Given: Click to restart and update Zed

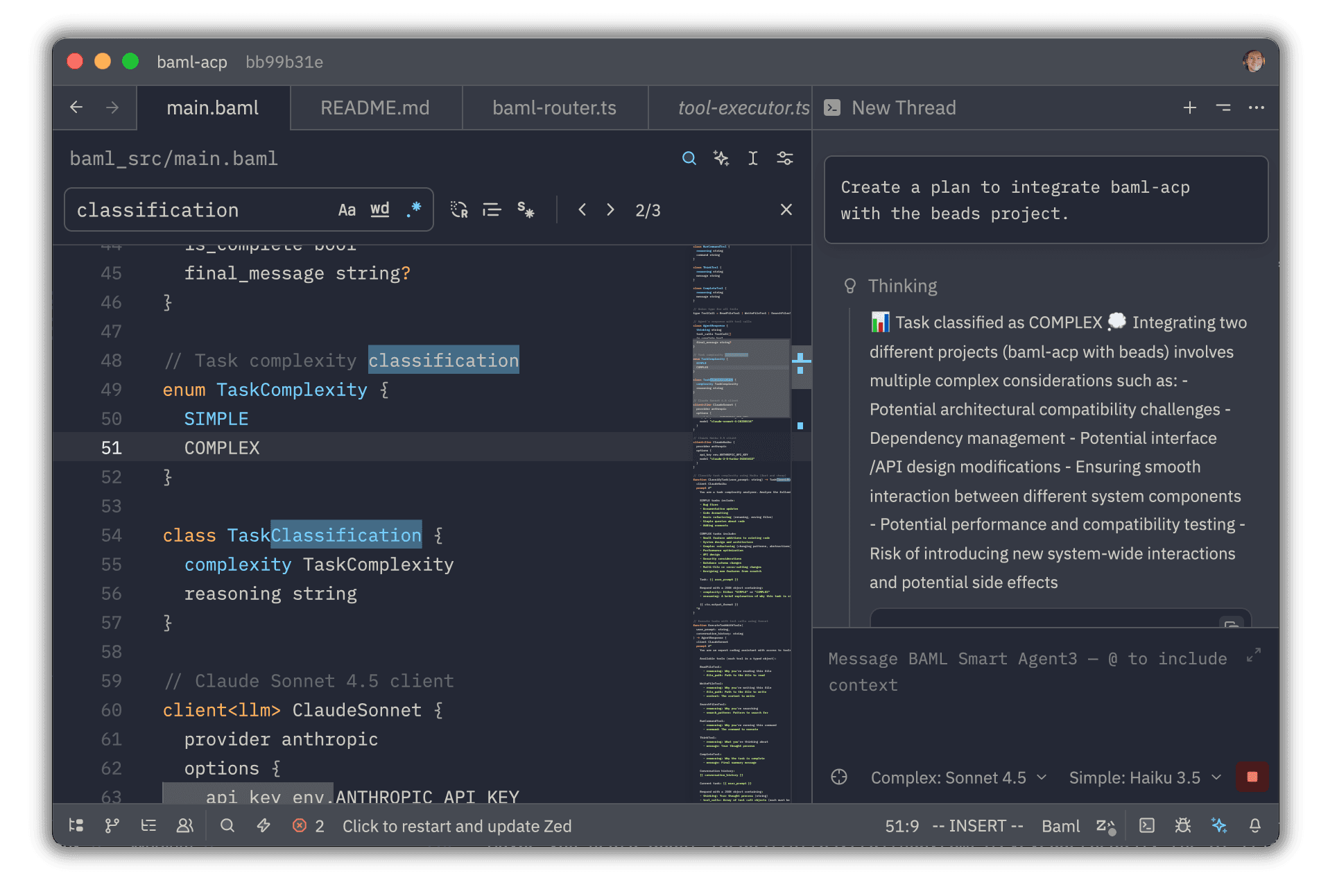Looking at the screenshot, I should (x=457, y=825).
